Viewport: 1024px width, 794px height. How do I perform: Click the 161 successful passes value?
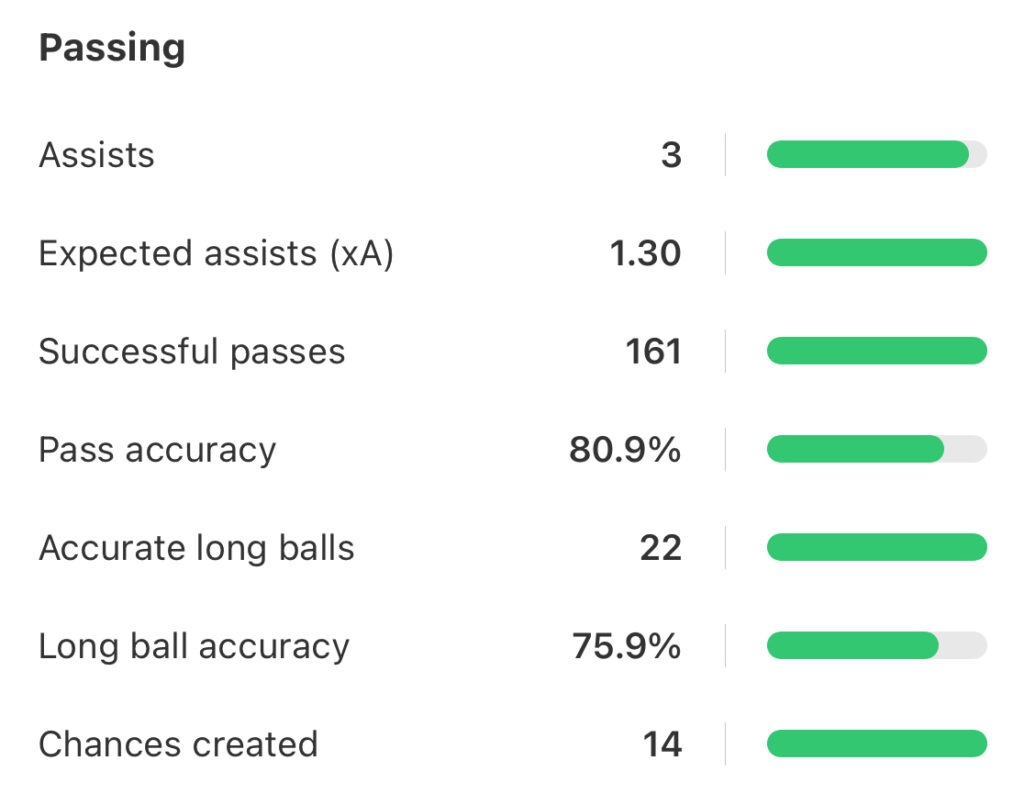[653, 352]
